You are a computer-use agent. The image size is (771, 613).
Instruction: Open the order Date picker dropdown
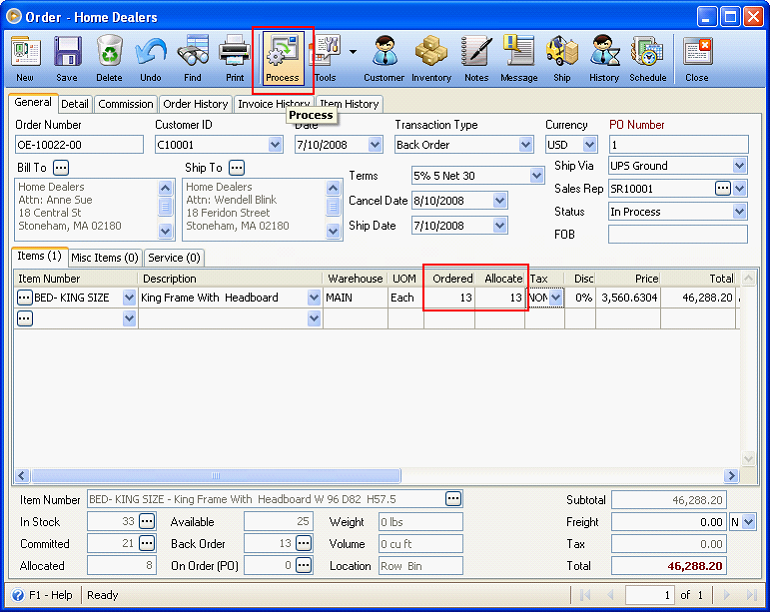click(x=375, y=145)
